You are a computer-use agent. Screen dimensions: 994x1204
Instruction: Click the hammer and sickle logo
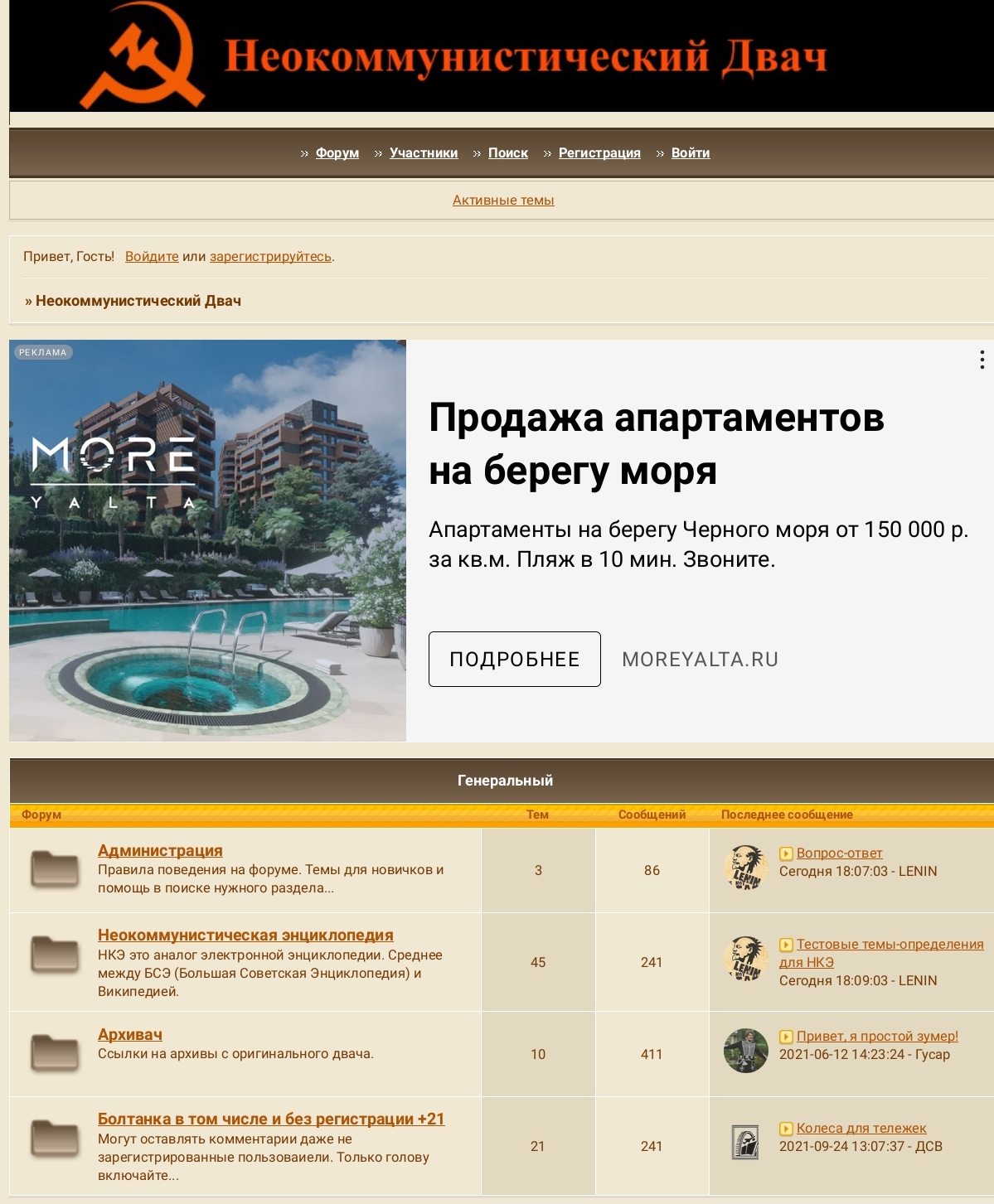coord(142,56)
